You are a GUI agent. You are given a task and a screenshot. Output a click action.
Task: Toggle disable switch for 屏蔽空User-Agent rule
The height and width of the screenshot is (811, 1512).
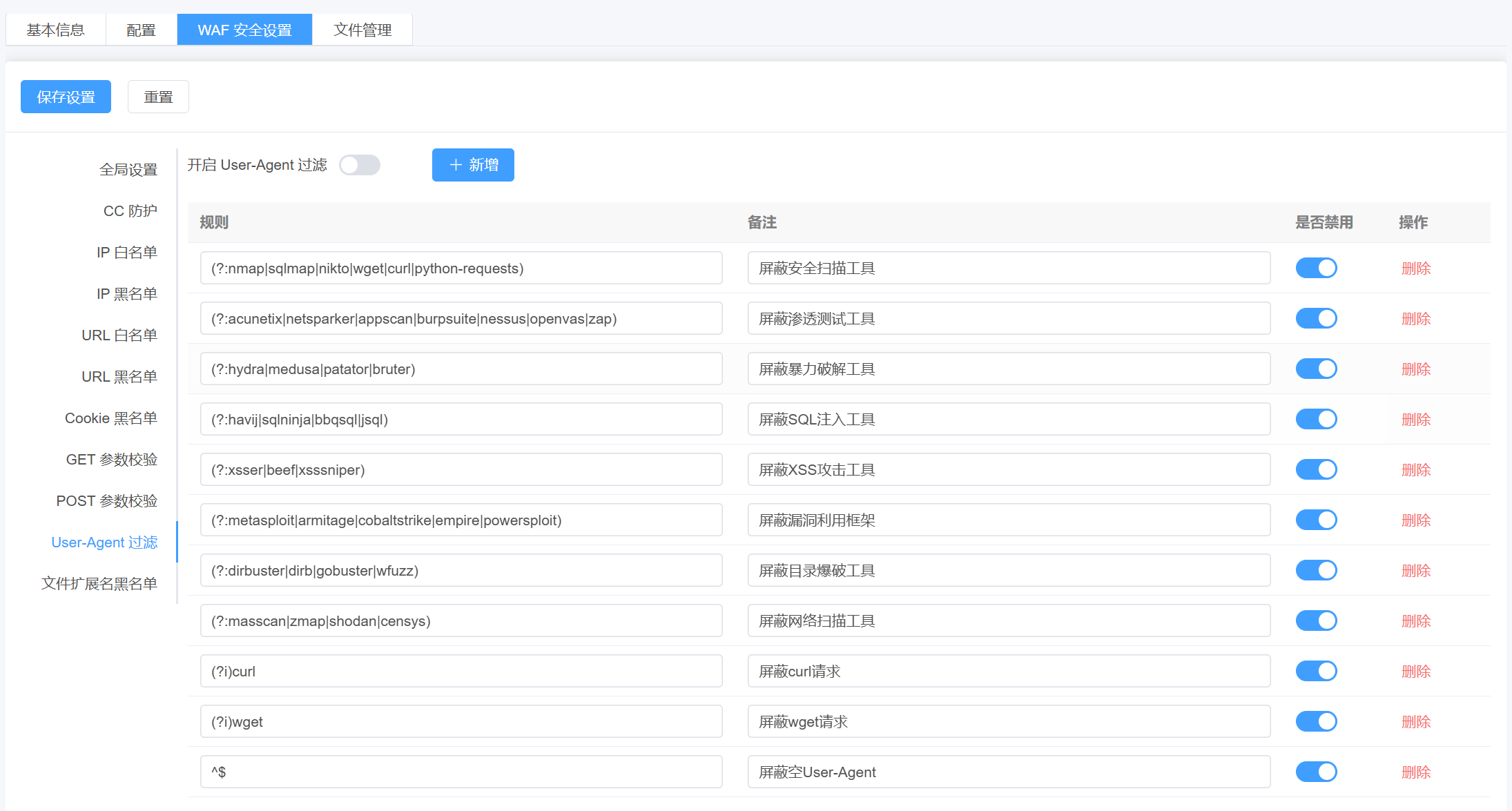click(1316, 772)
